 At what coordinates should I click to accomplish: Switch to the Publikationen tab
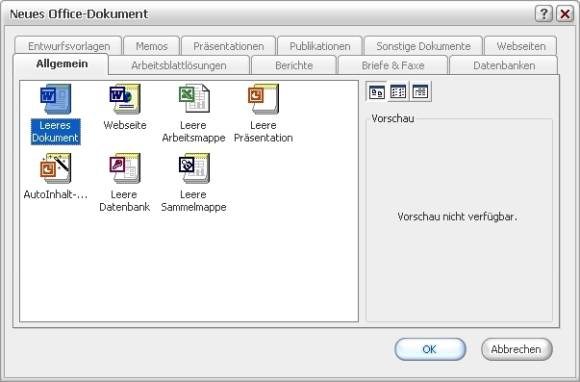click(x=320, y=46)
